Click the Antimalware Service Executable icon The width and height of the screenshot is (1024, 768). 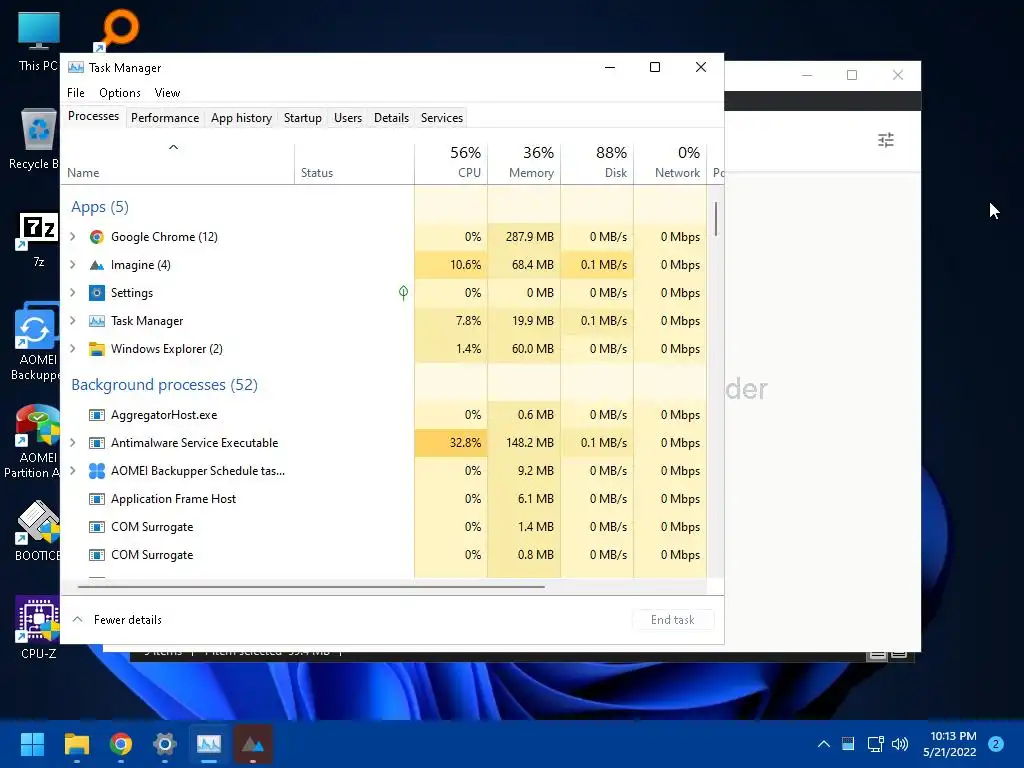[x=97, y=443]
